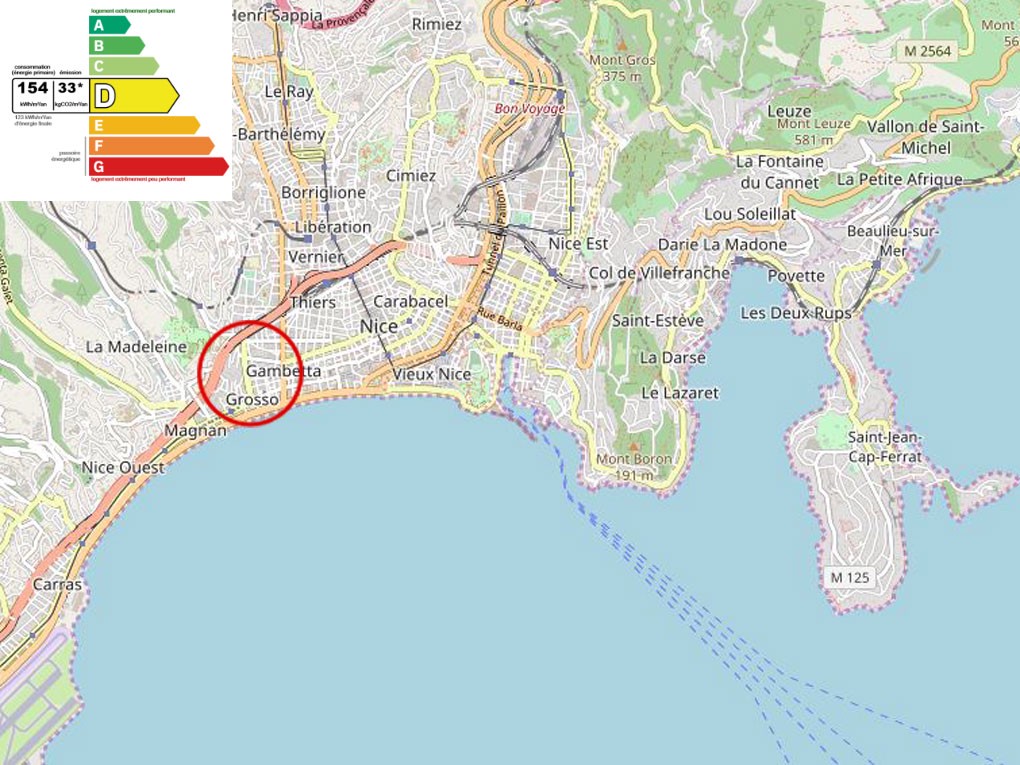Click the Gambetta label inside red circle
Screen dimensions: 1020x765
pyautogui.click(x=283, y=371)
